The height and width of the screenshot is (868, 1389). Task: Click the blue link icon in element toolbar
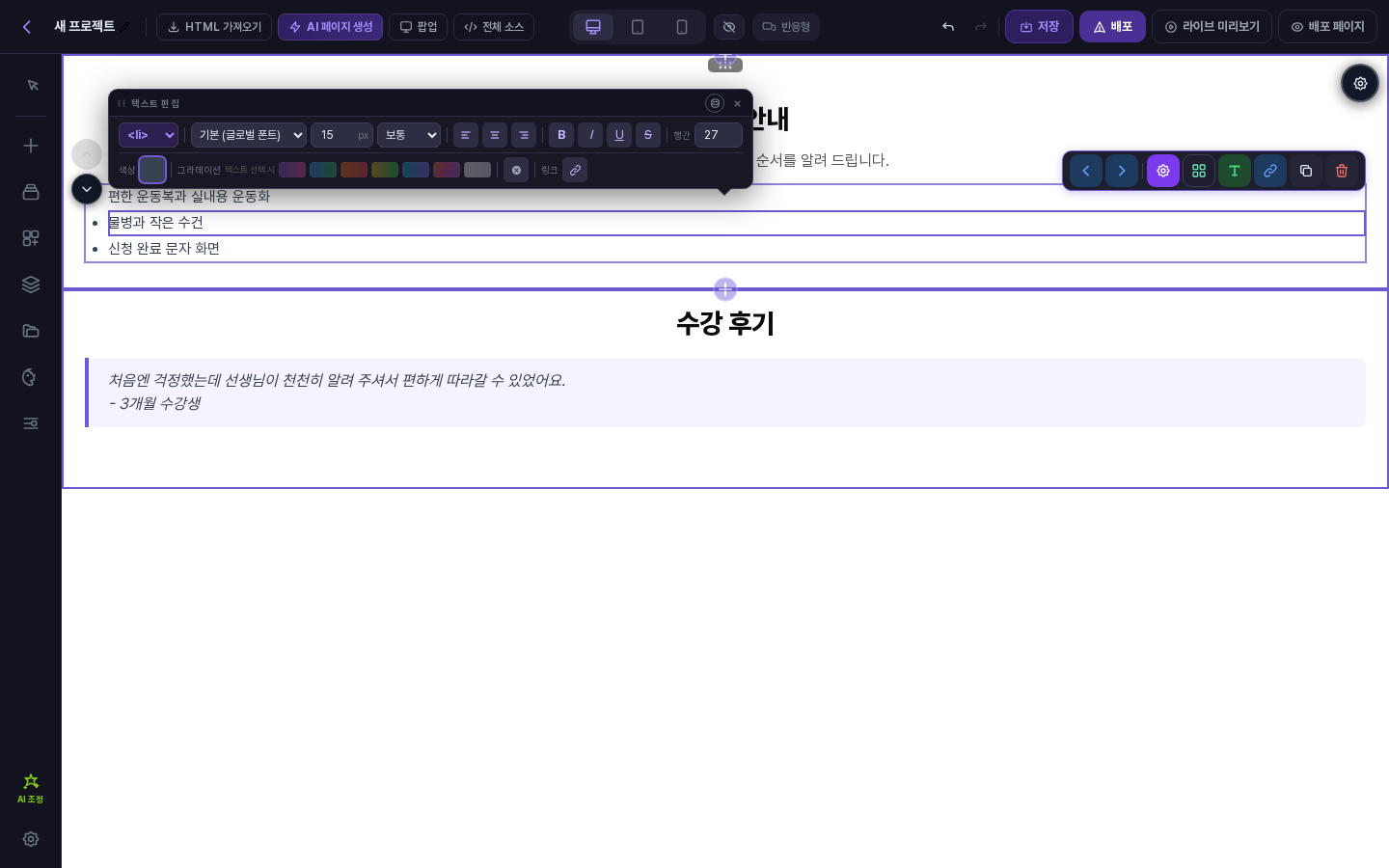(1270, 171)
